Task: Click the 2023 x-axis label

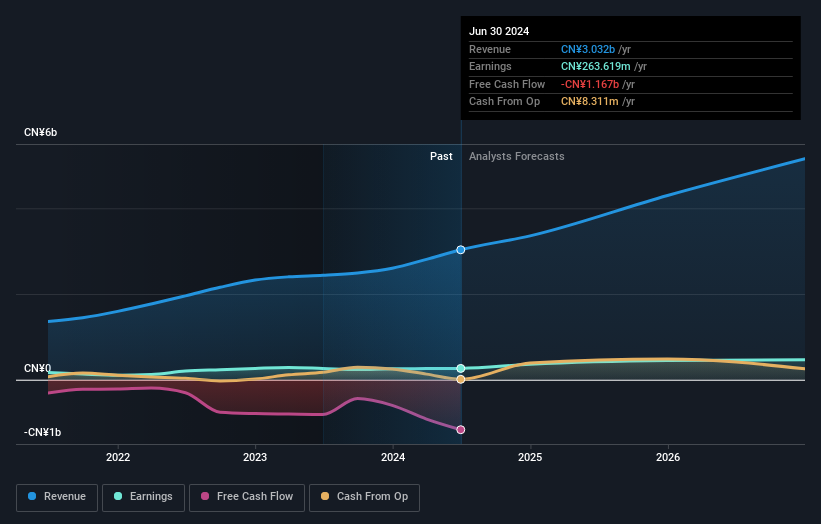Action: point(255,457)
